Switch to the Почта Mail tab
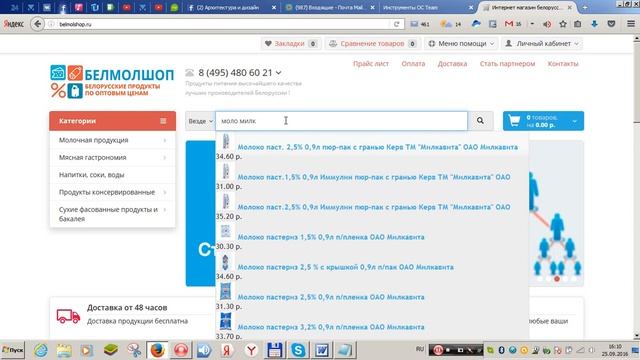The width and height of the screenshot is (640, 360). pos(330,7)
